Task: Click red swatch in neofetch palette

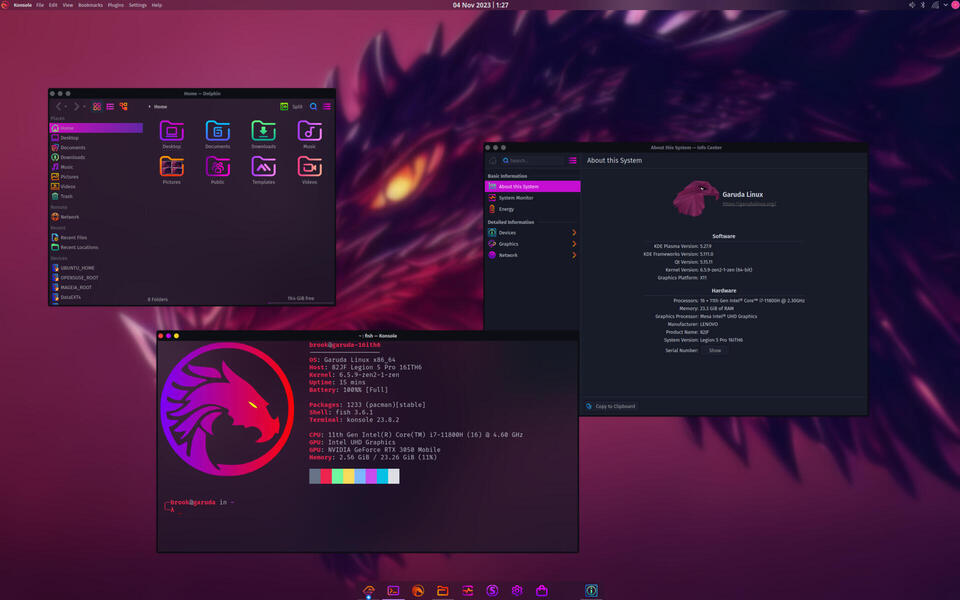Action: click(326, 476)
